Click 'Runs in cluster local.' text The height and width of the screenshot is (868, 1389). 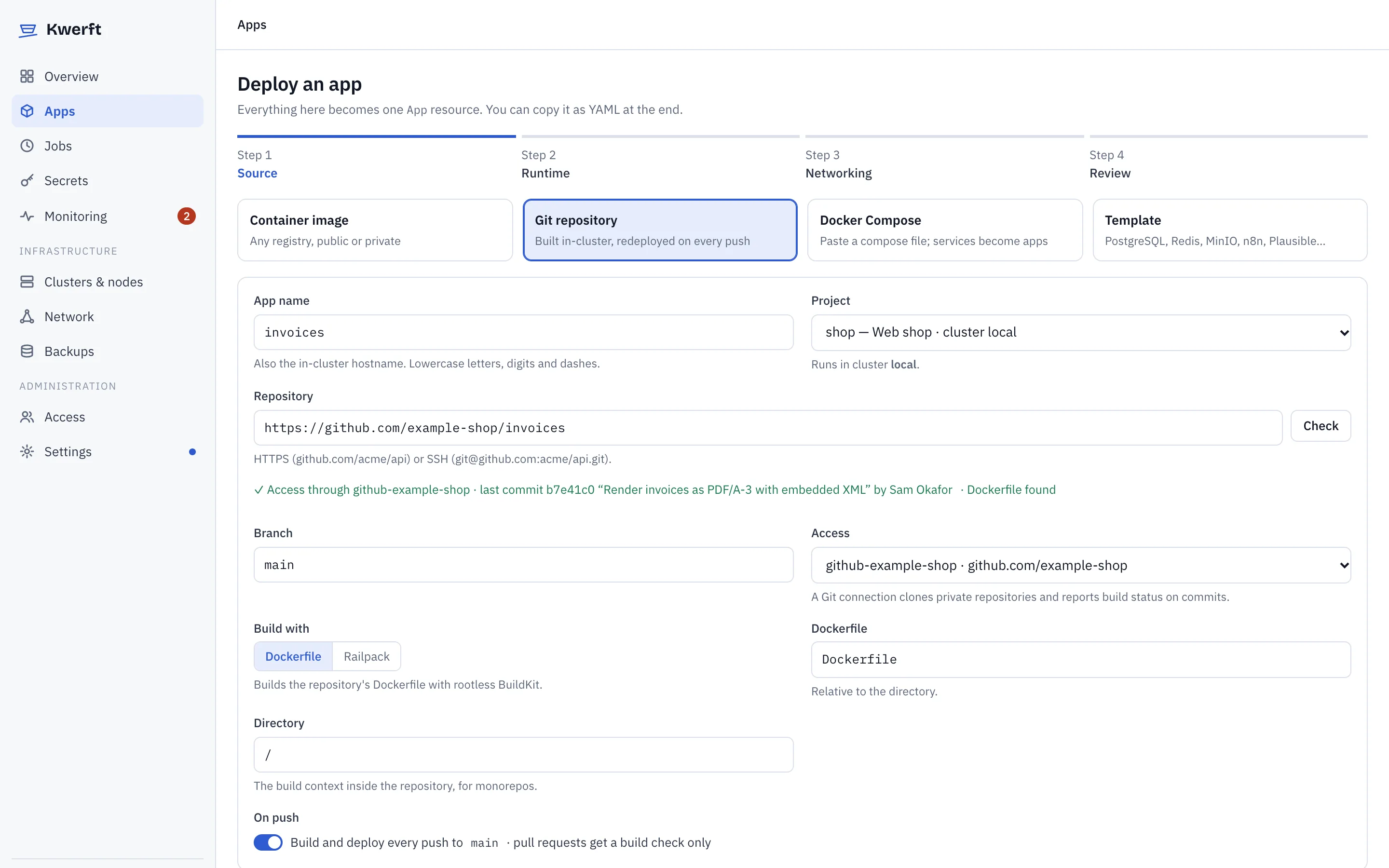pos(865,365)
